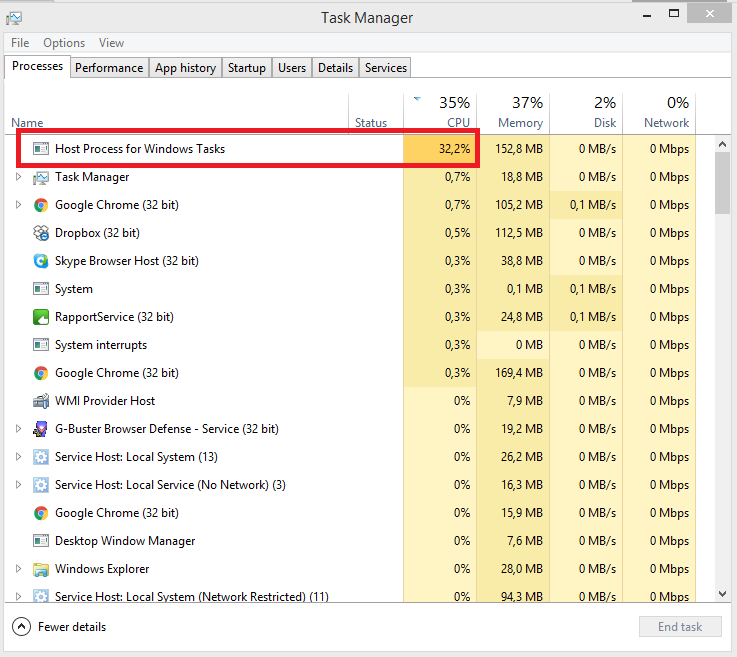Click the 152,8 MB memory value
737x657 pixels.
[519, 149]
